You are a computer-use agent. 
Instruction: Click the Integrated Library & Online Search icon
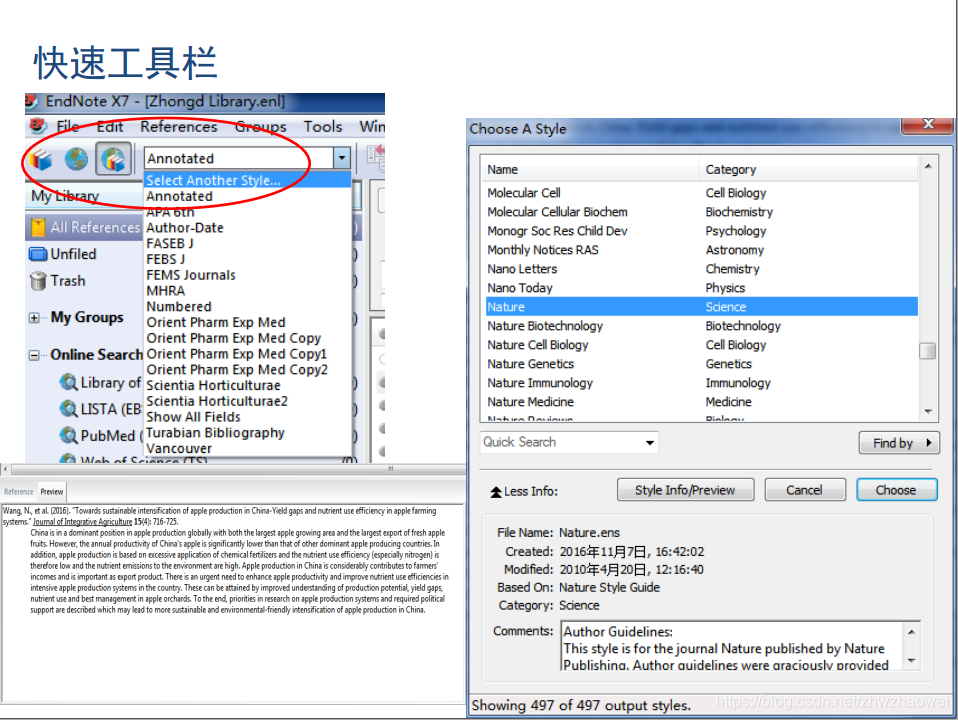113,160
